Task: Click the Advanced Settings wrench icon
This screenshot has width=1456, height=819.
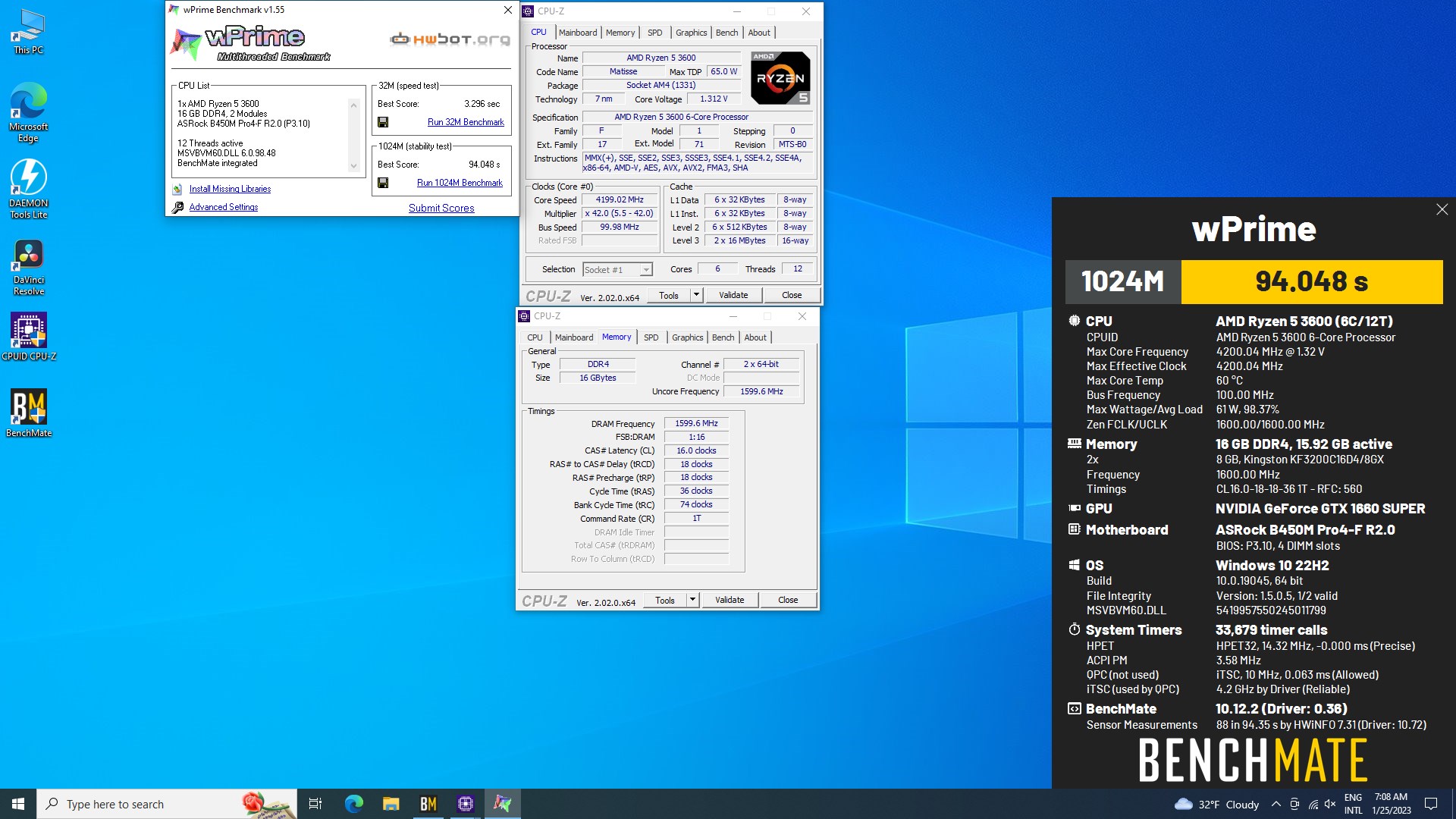Action: tap(177, 207)
